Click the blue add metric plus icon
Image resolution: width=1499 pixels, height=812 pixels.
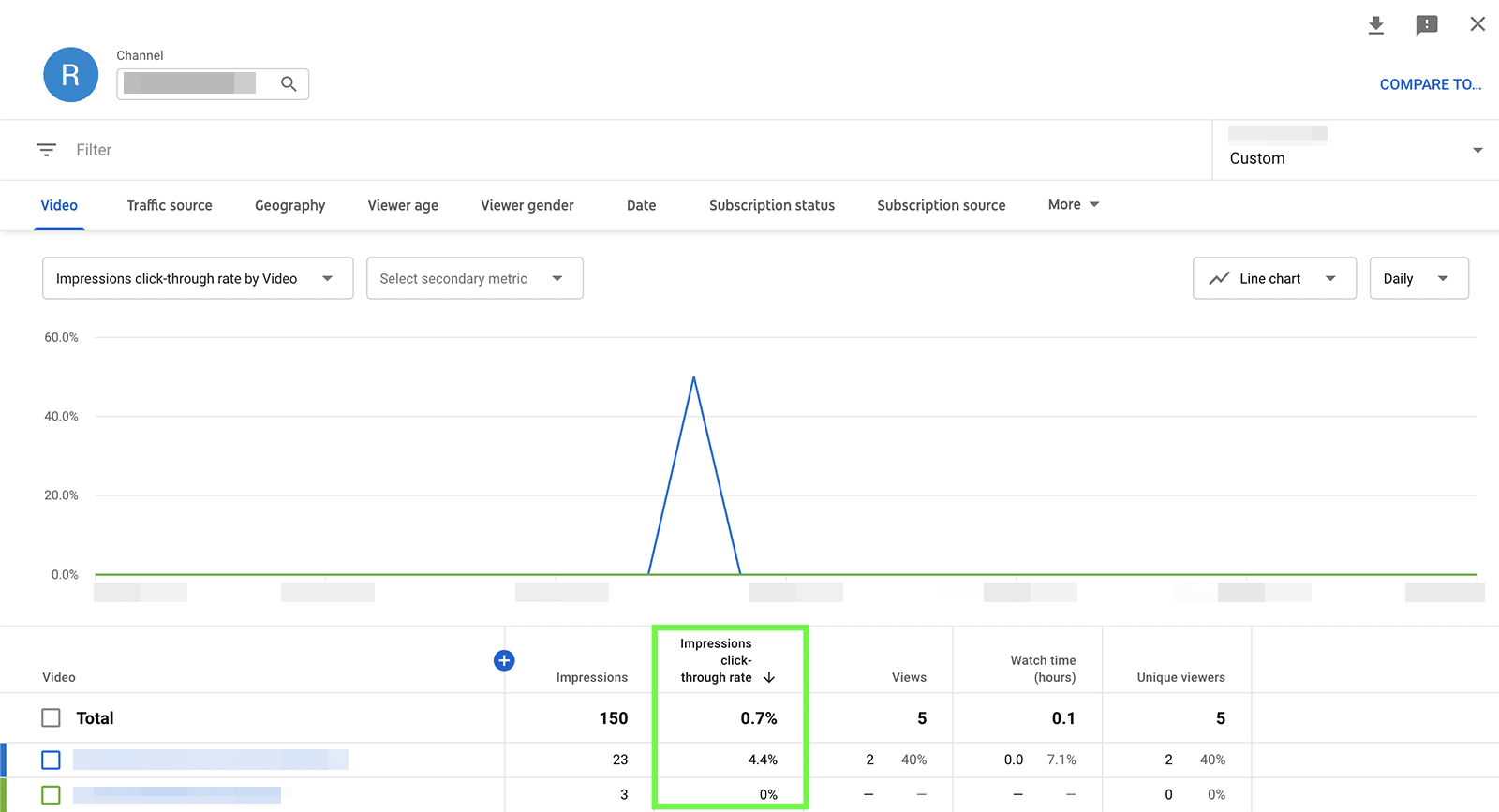tap(504, 660)
